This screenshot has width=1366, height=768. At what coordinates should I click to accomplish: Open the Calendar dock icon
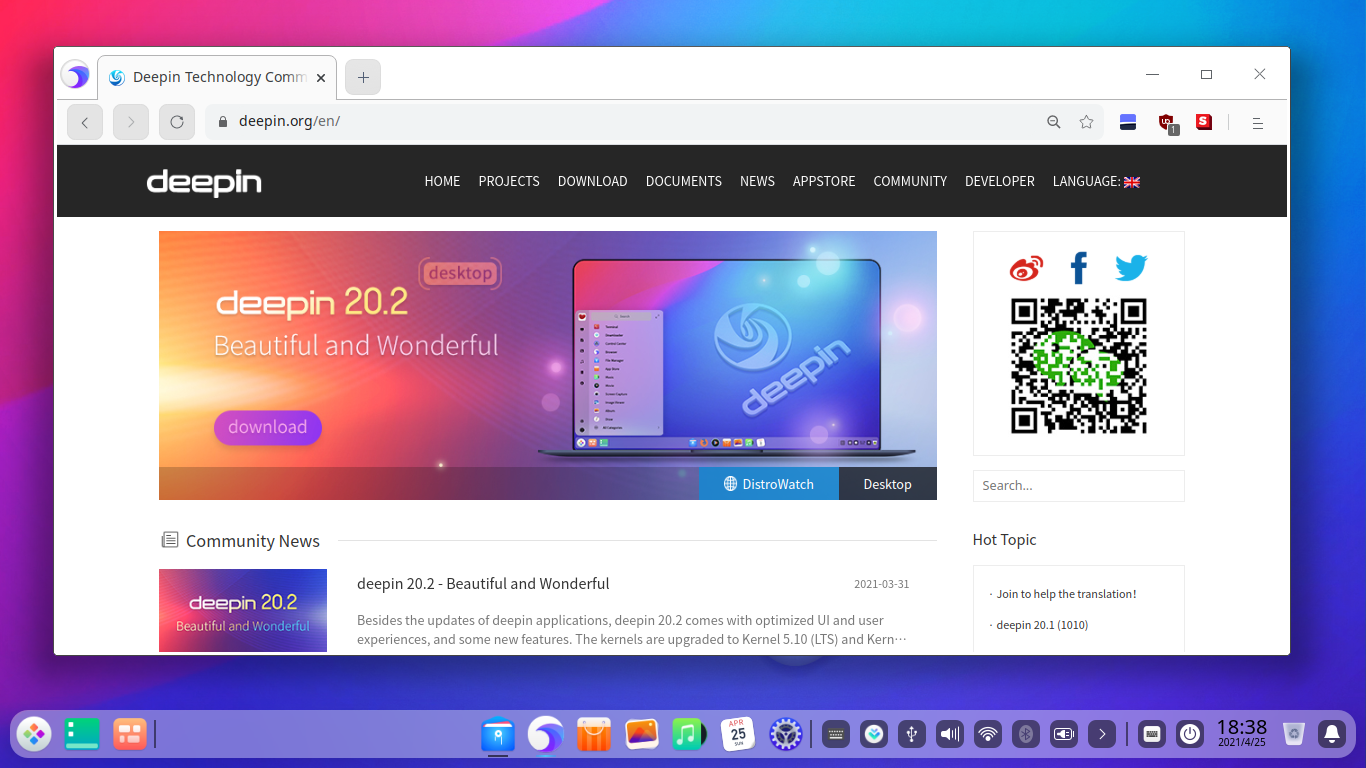(x=738, y=735)
